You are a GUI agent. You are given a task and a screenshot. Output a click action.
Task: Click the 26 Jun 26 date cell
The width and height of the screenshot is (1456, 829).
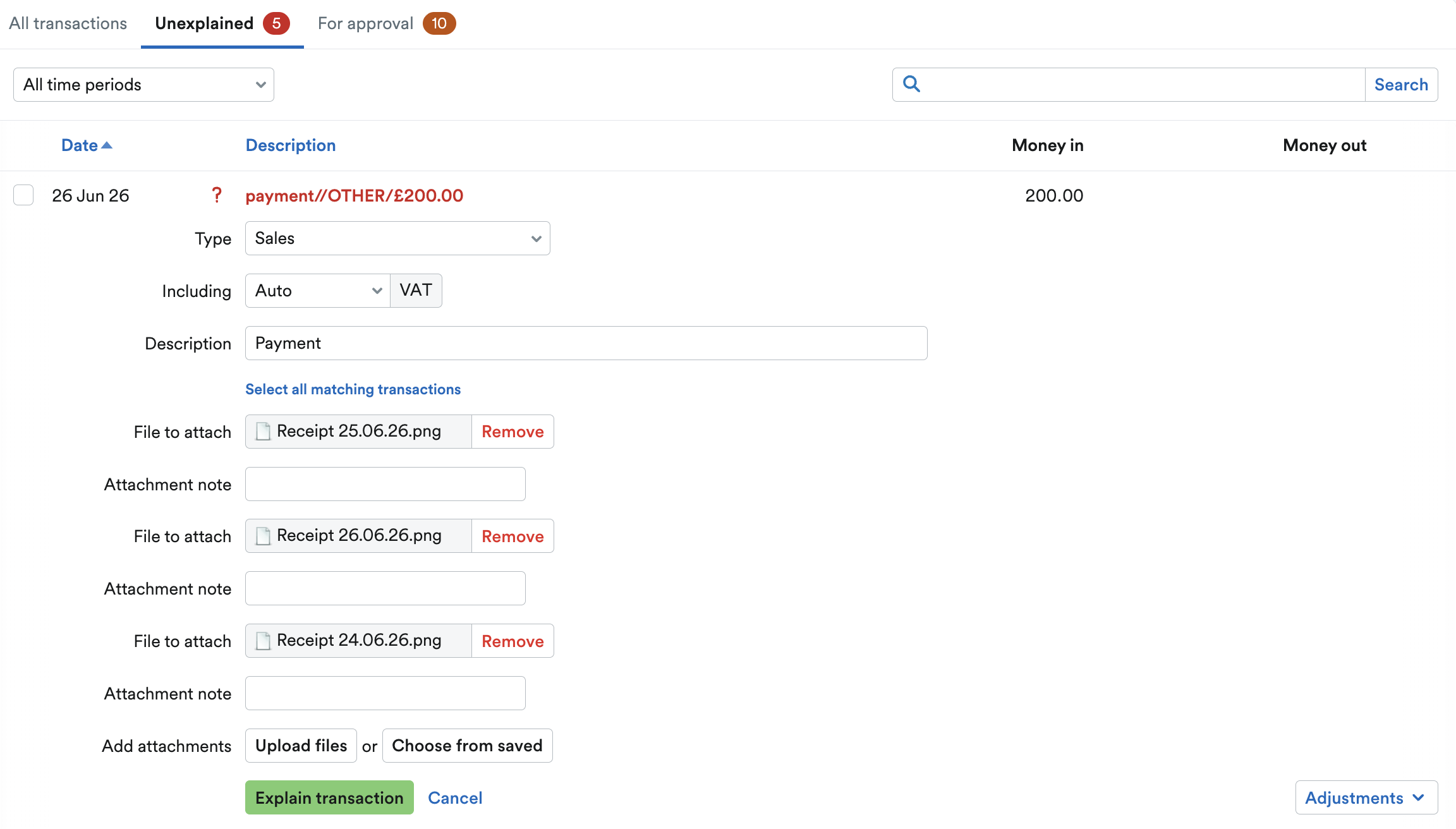pos(90,195)
